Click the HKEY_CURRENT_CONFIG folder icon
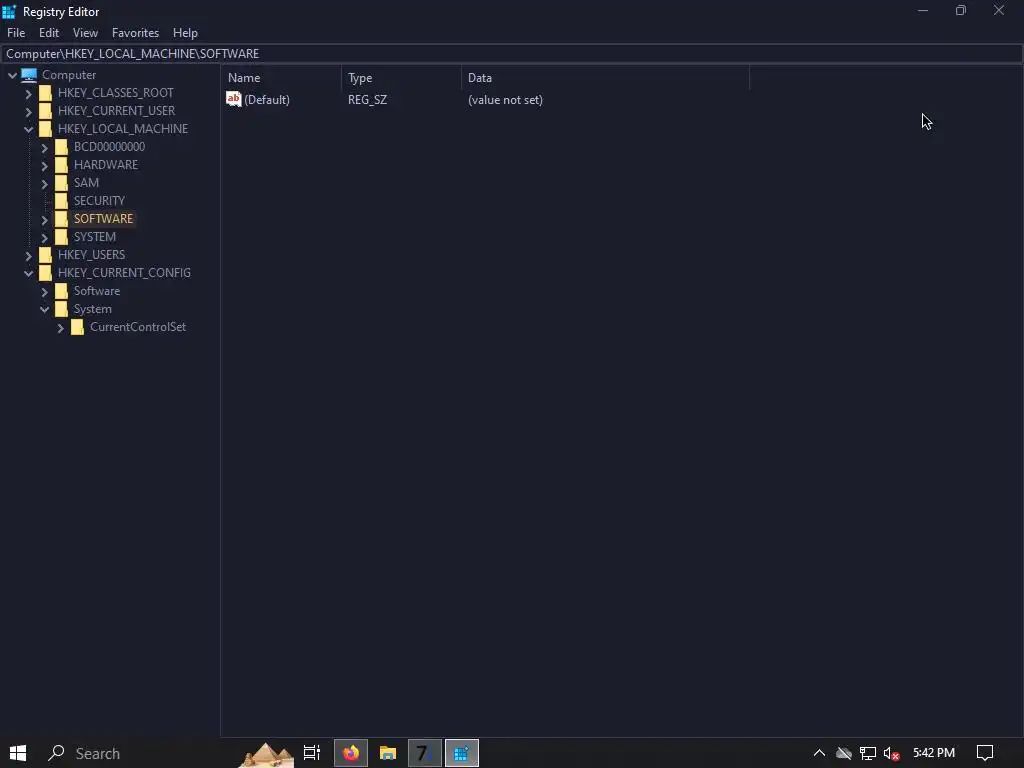Screen dimensions: 1024x768 click(x=45, y=273)
